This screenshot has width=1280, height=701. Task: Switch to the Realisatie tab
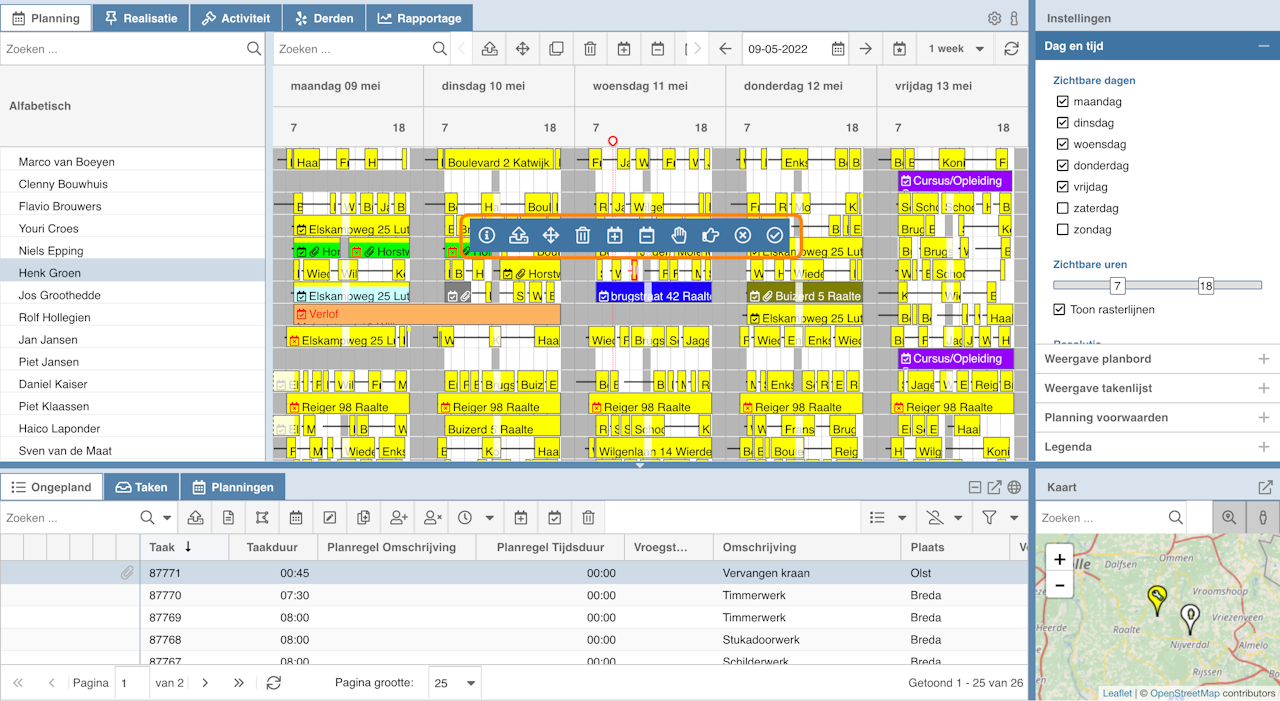click(140, 18)
